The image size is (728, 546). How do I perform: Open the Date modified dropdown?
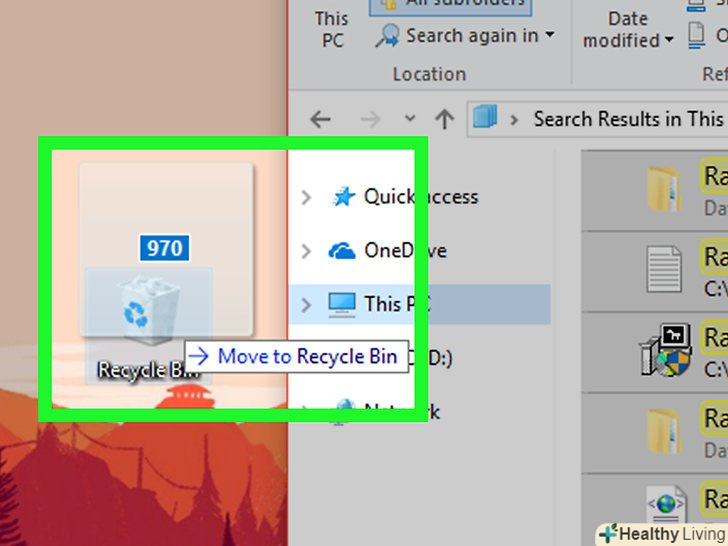click(x=628, y=29)
